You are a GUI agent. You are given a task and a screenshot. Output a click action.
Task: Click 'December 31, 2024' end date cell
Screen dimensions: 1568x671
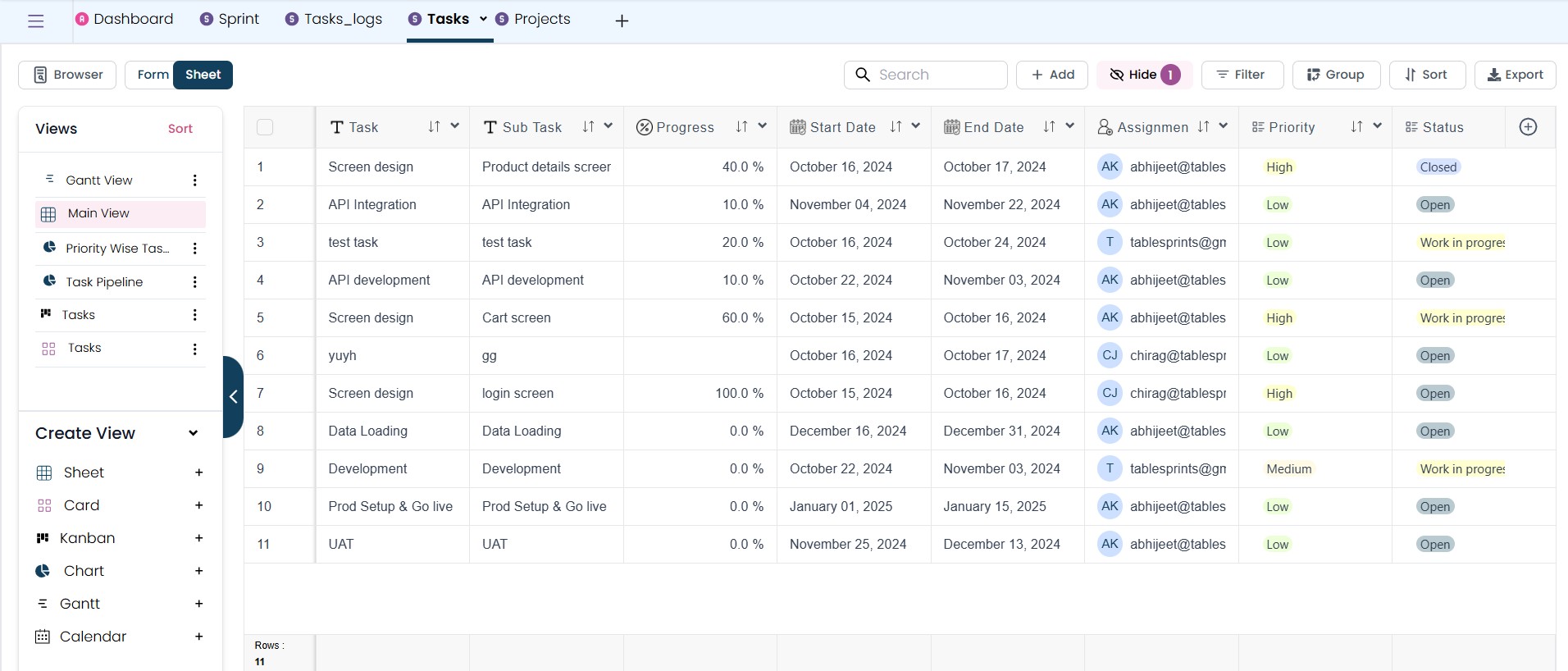[x=1007, y=431]
